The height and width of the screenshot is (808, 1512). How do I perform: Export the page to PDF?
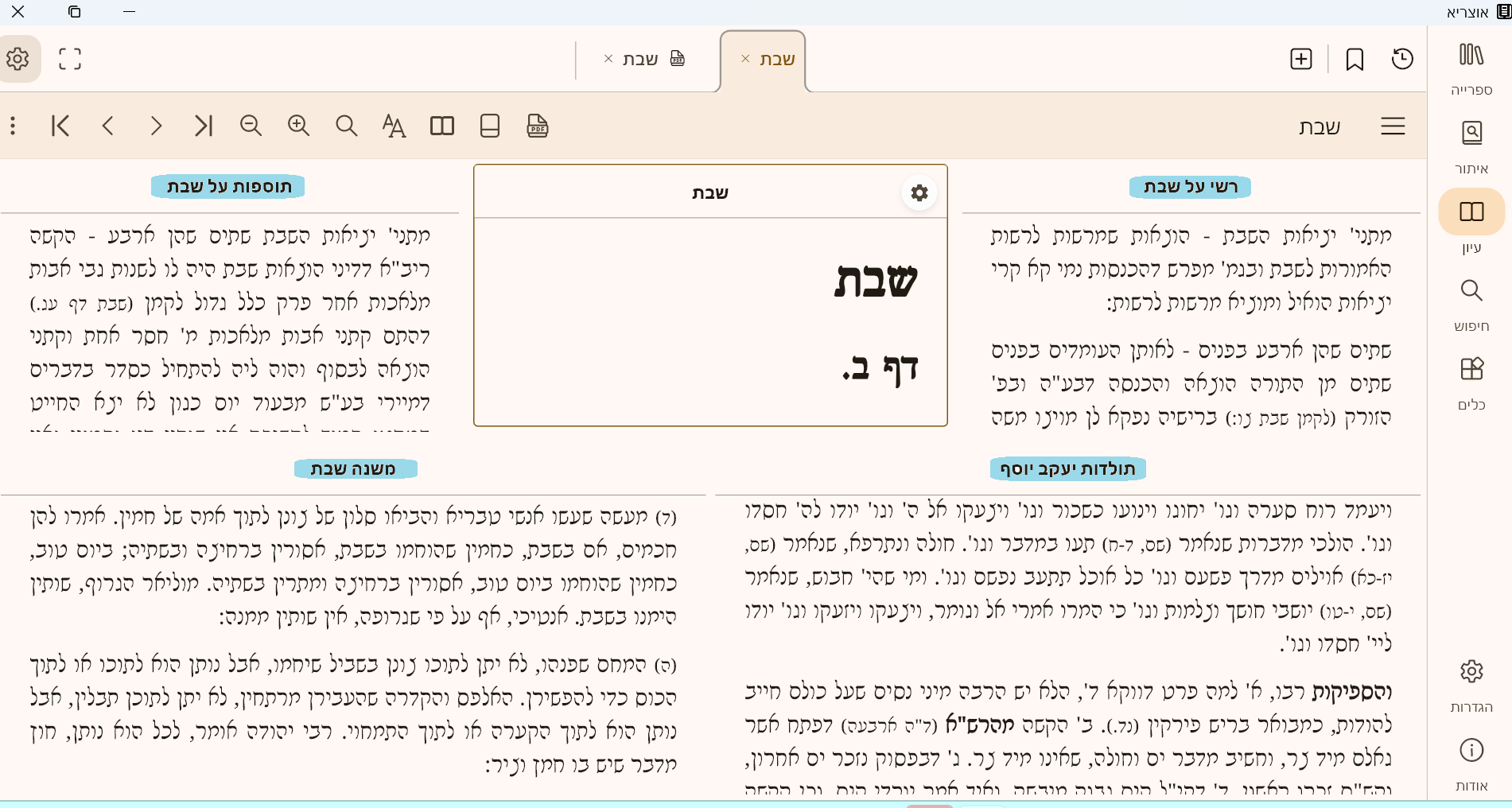537,126
